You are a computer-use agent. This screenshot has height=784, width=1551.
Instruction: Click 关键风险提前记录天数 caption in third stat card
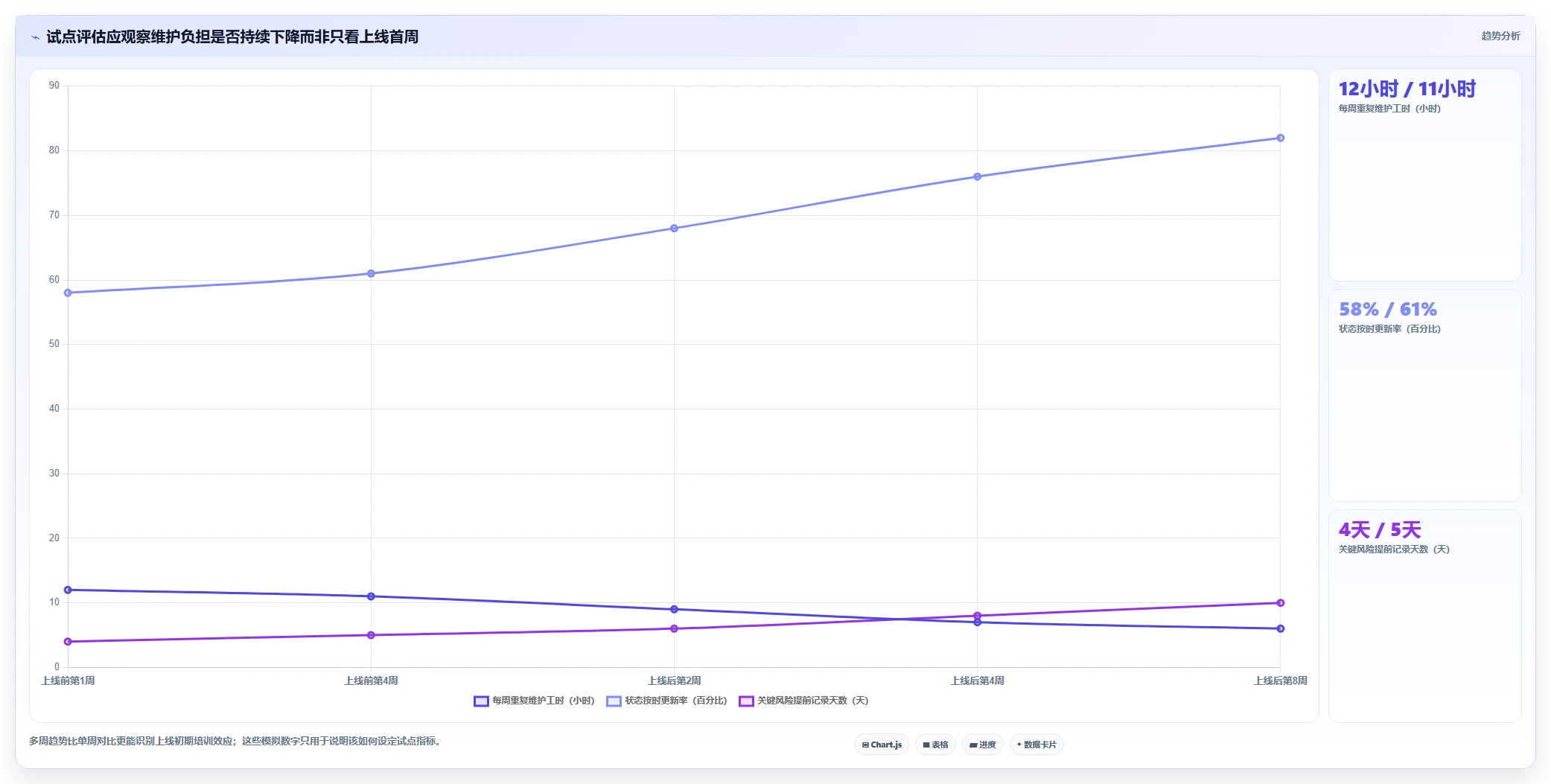tap(1394, 549)
